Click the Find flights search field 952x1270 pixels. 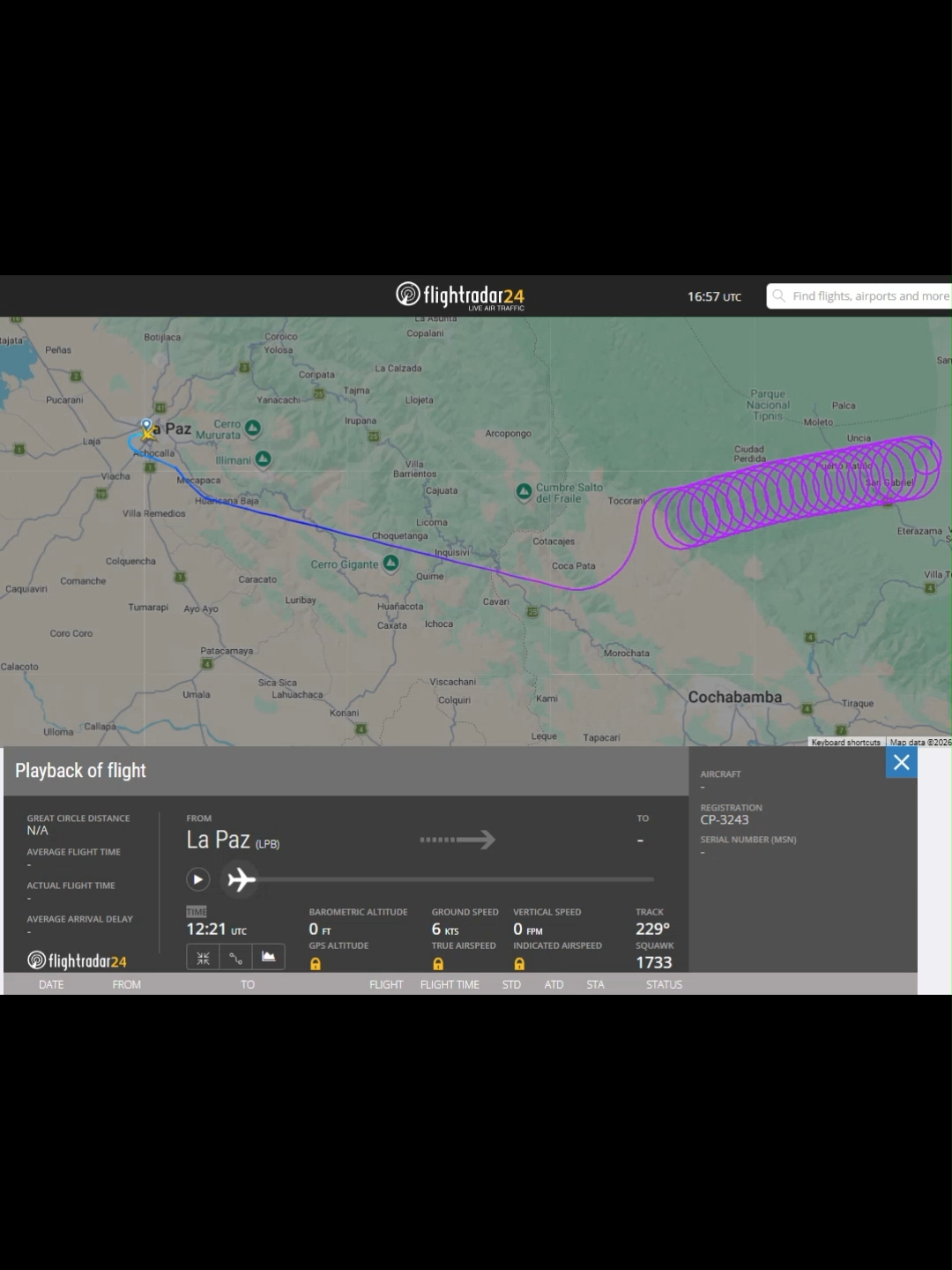[x=859, y=295]
